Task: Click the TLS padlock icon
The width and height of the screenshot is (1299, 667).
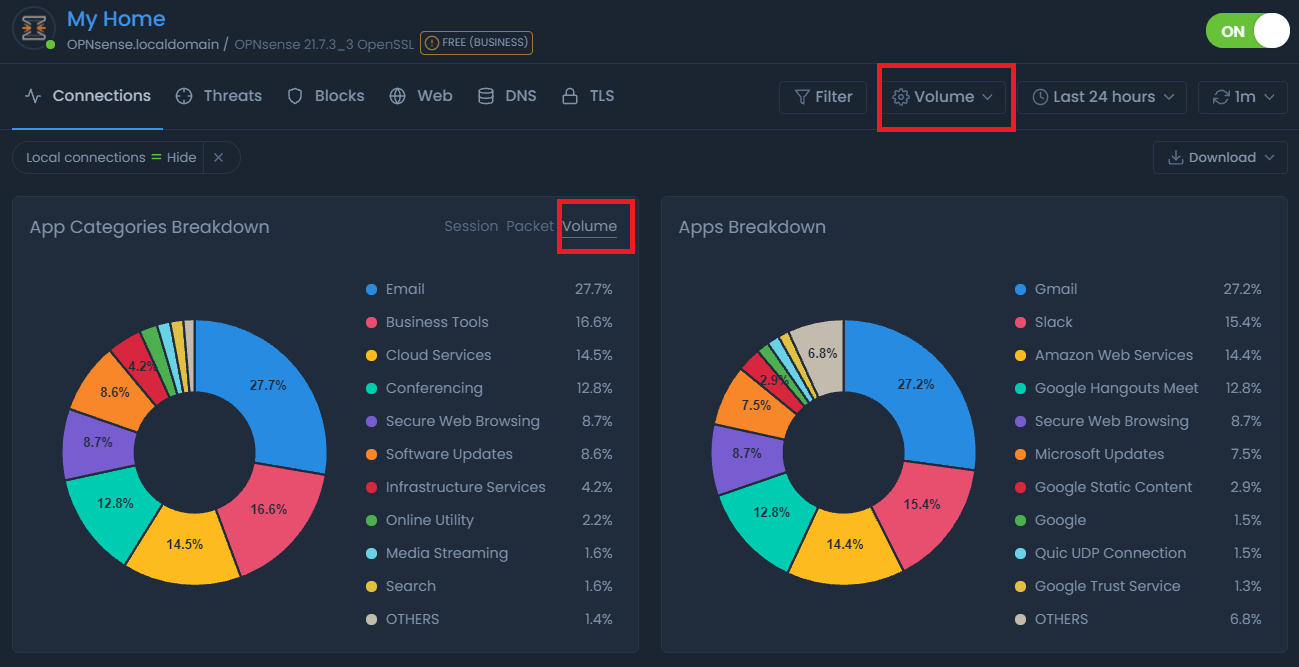Action: pyautogui.click(x=570, y=96)
